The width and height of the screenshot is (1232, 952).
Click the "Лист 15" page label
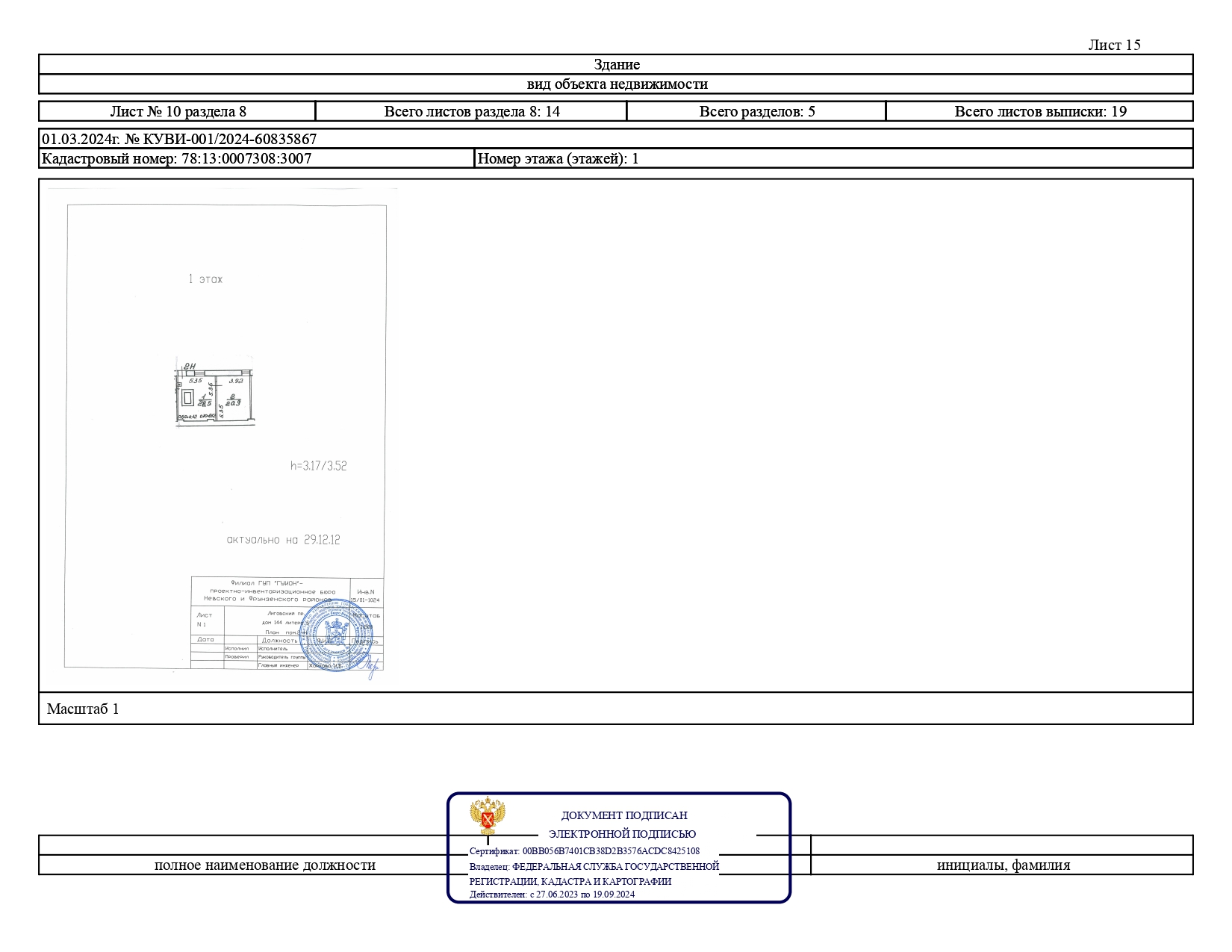pos(1114,45)
